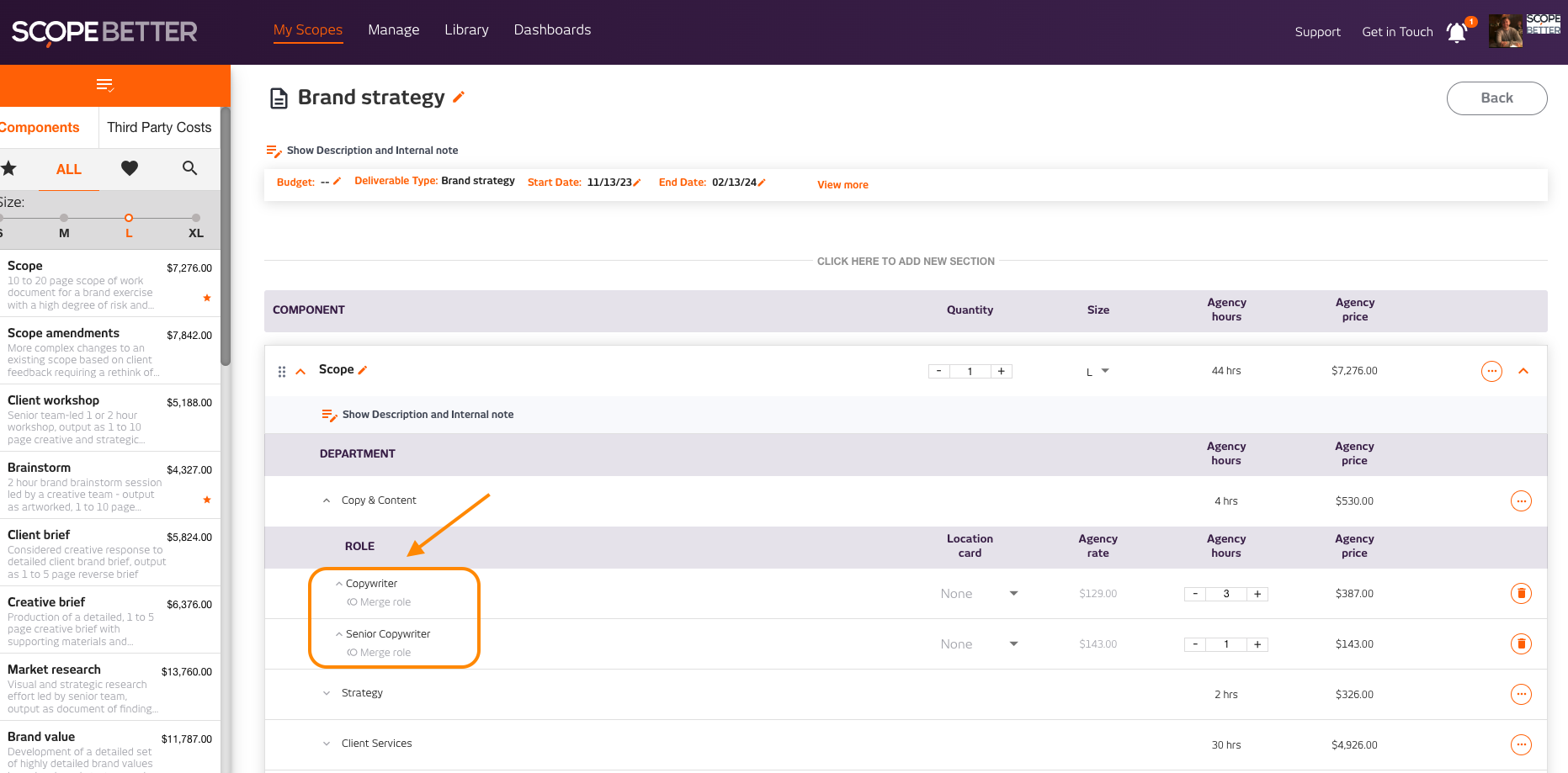Open the Manage menu
1568x773 pixels.
[394, 29]
